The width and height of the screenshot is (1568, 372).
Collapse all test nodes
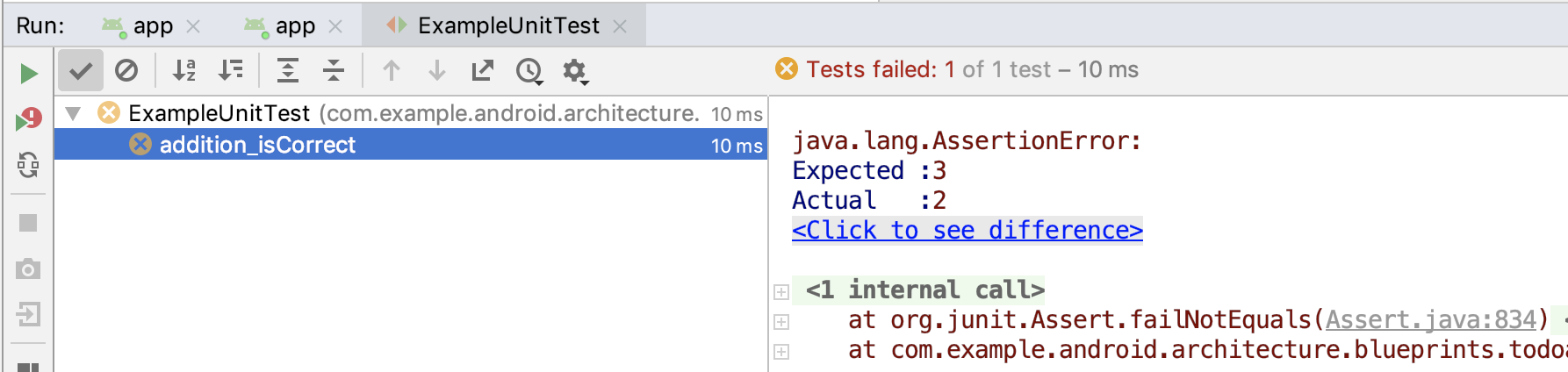(334, 70)
